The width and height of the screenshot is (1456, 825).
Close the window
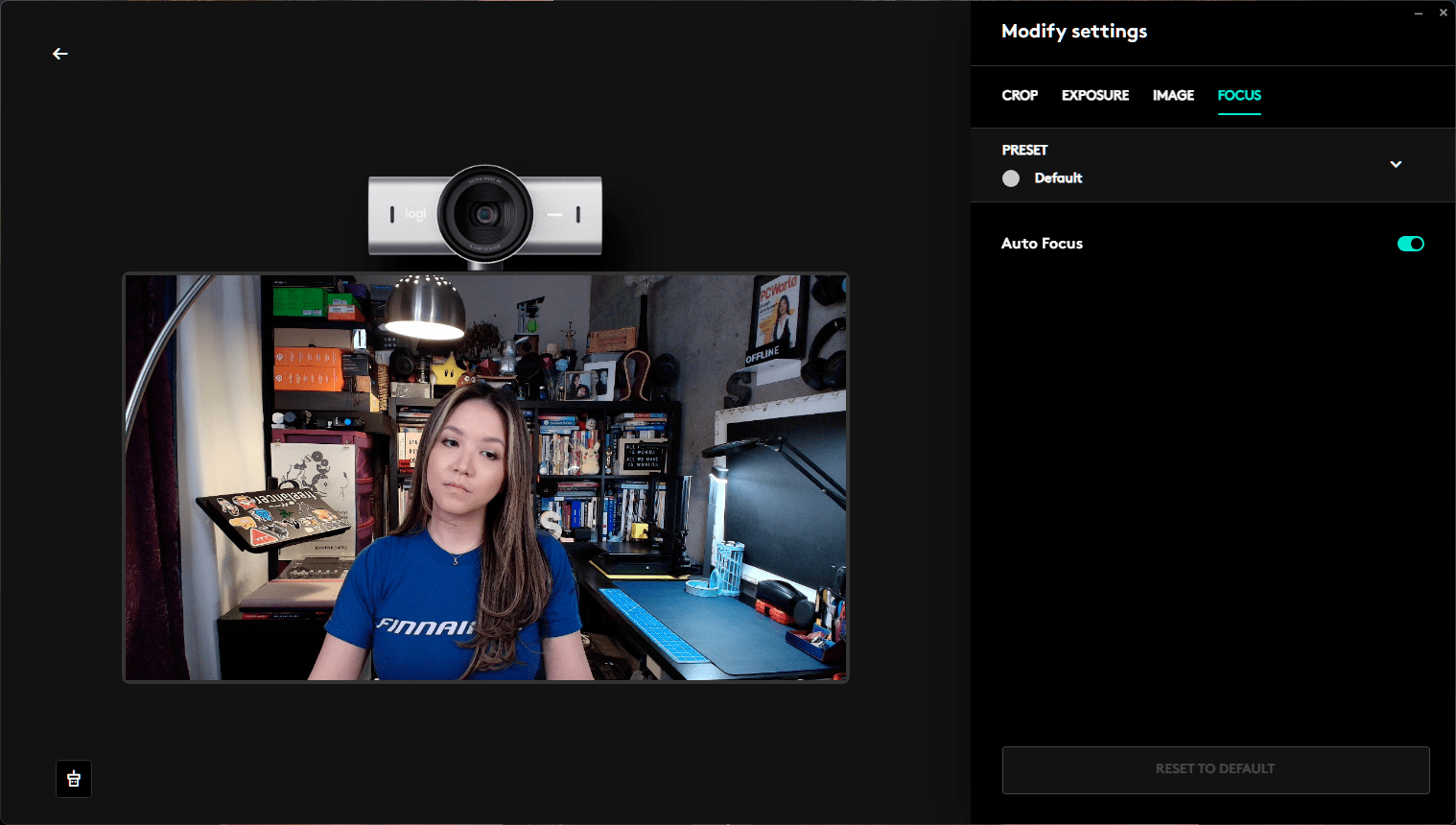pyautogui.click(x=1443, y=12)
